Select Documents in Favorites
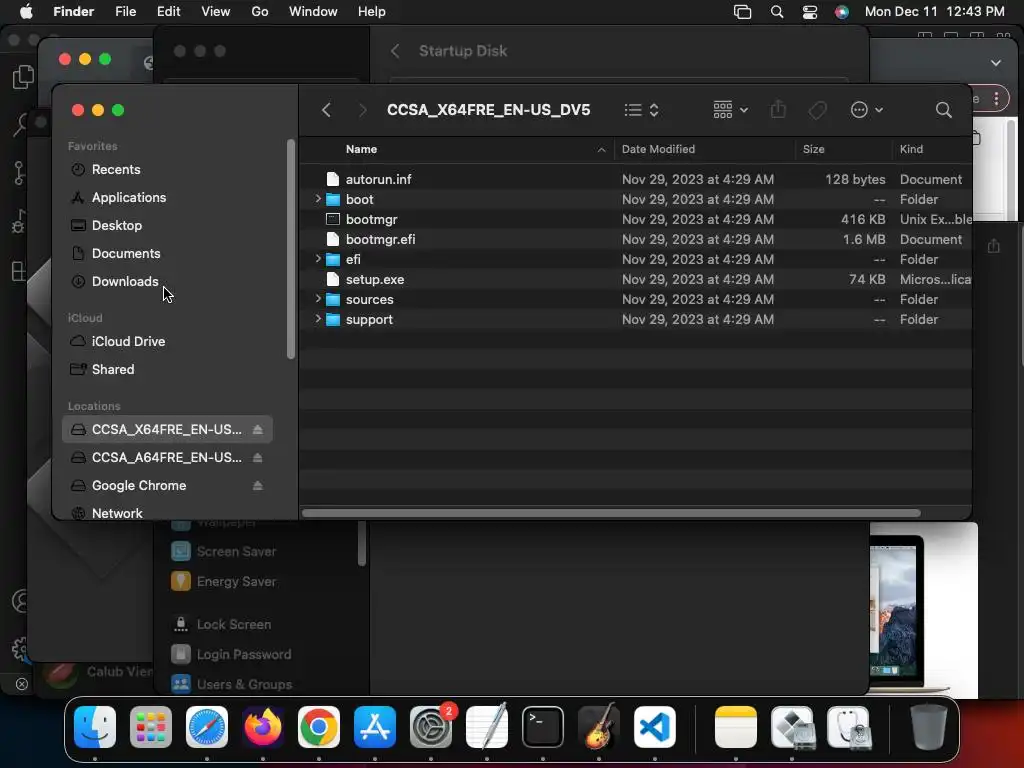 pyautogui.click(x=126, y=253)
